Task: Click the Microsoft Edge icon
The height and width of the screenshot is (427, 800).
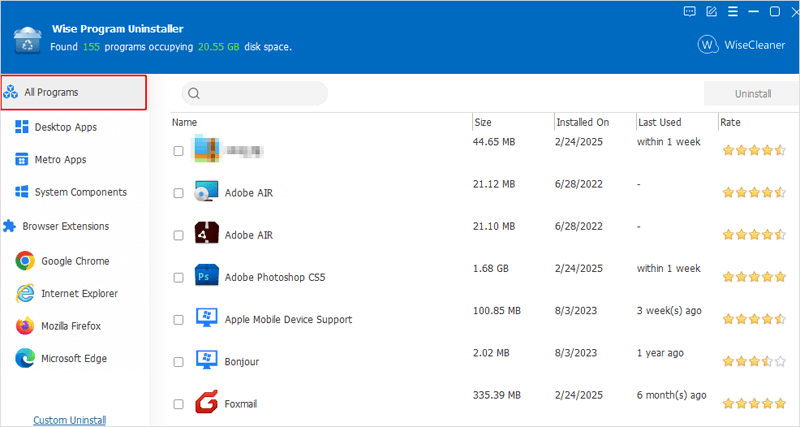Action: 25,358
